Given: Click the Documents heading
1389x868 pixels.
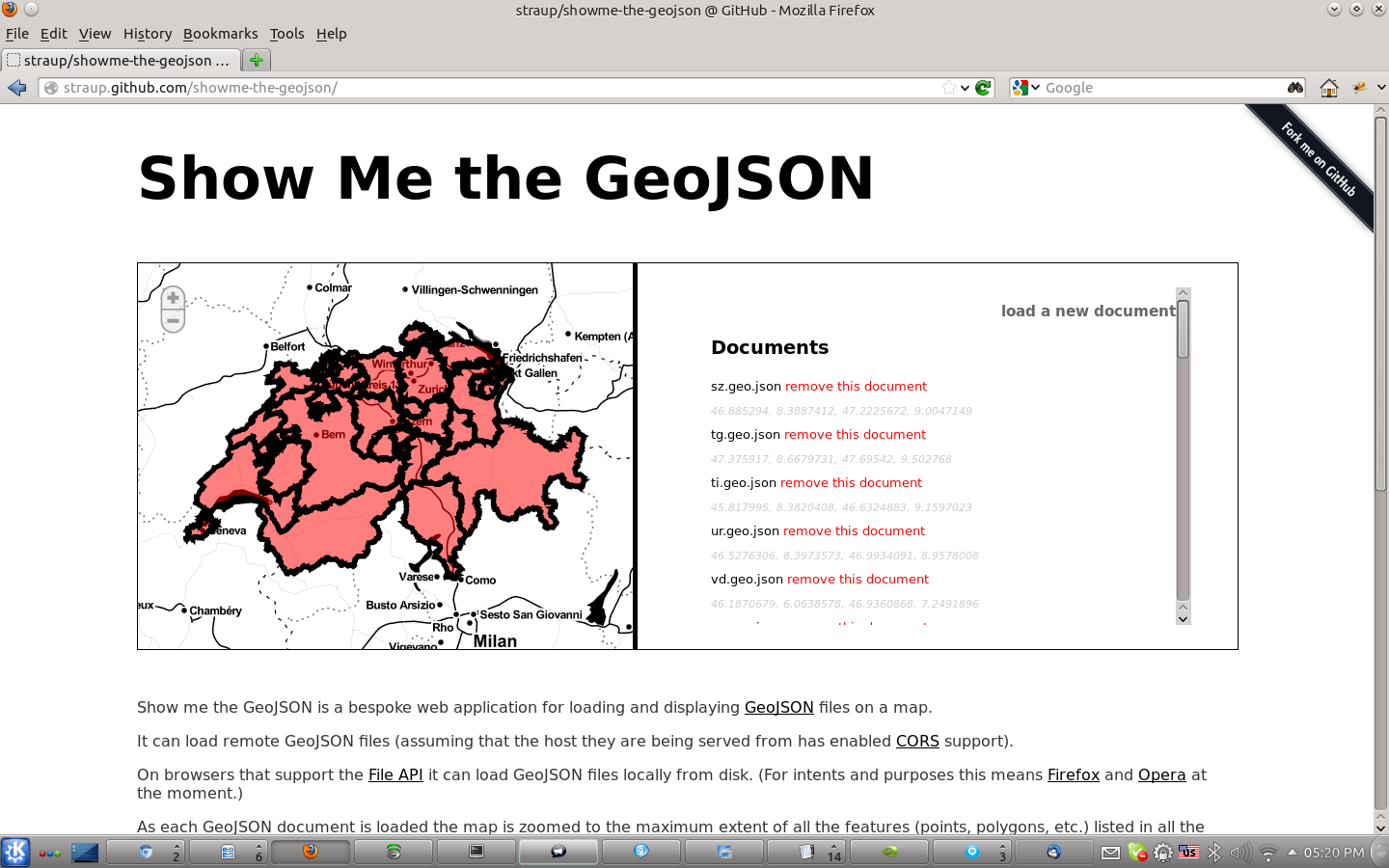Looking at the screenshot, I should coord(770,347).
